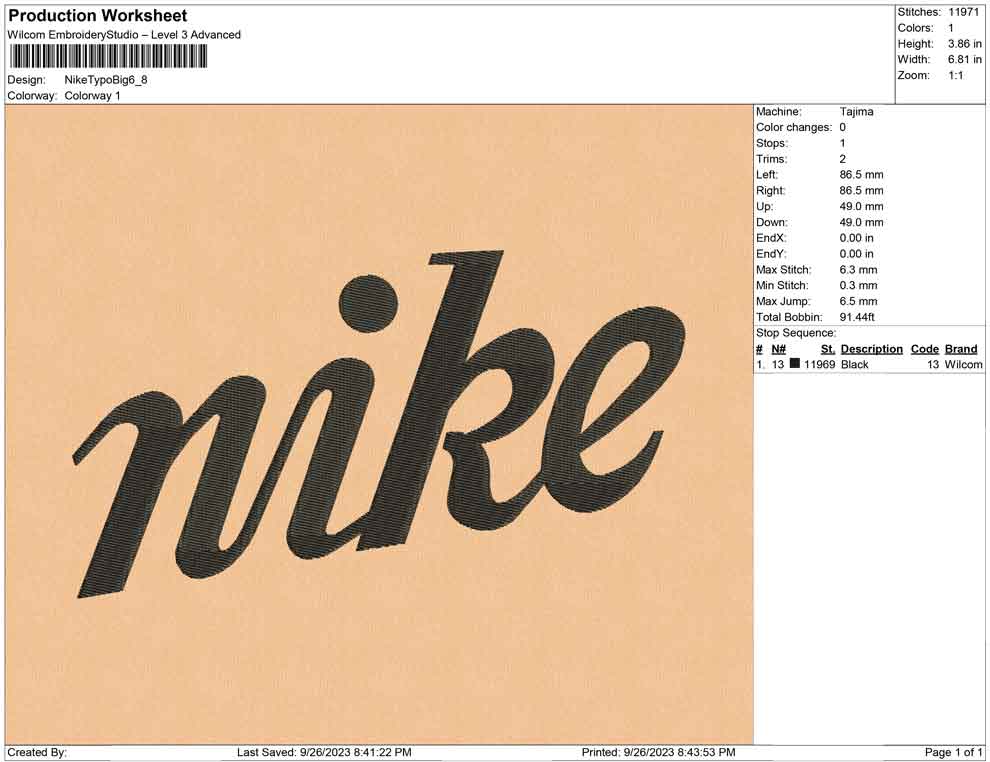Screen dimensions: 990x762
Task: Click the 'Stop Sequence:' heading
Action: [796, 333]
